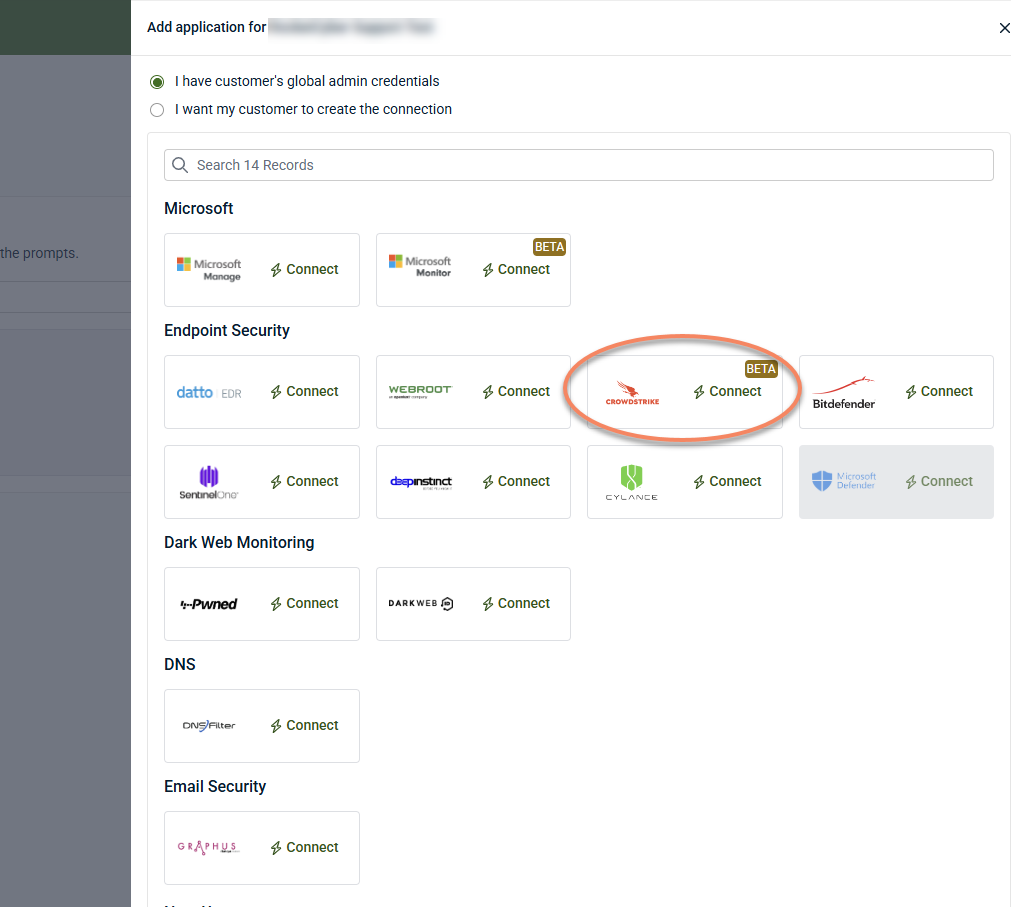
Task: Click the Microsoft Monitor logo
Action: coord(420,266)
